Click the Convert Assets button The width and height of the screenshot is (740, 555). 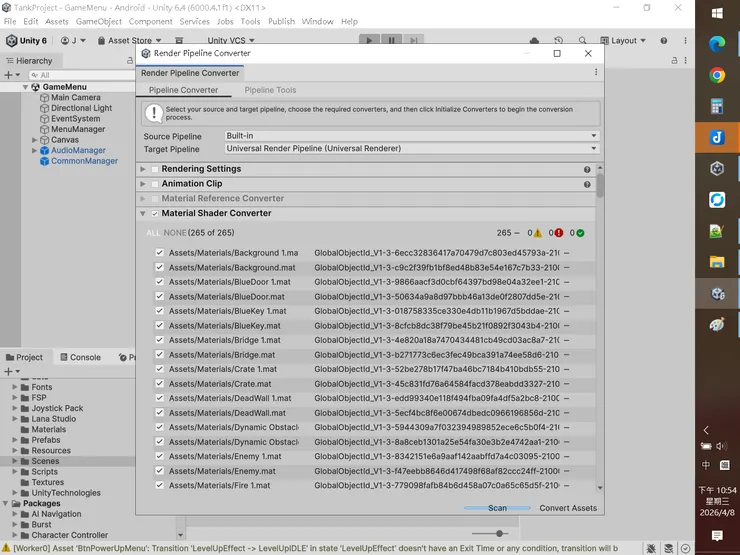[x=568, y=508]
